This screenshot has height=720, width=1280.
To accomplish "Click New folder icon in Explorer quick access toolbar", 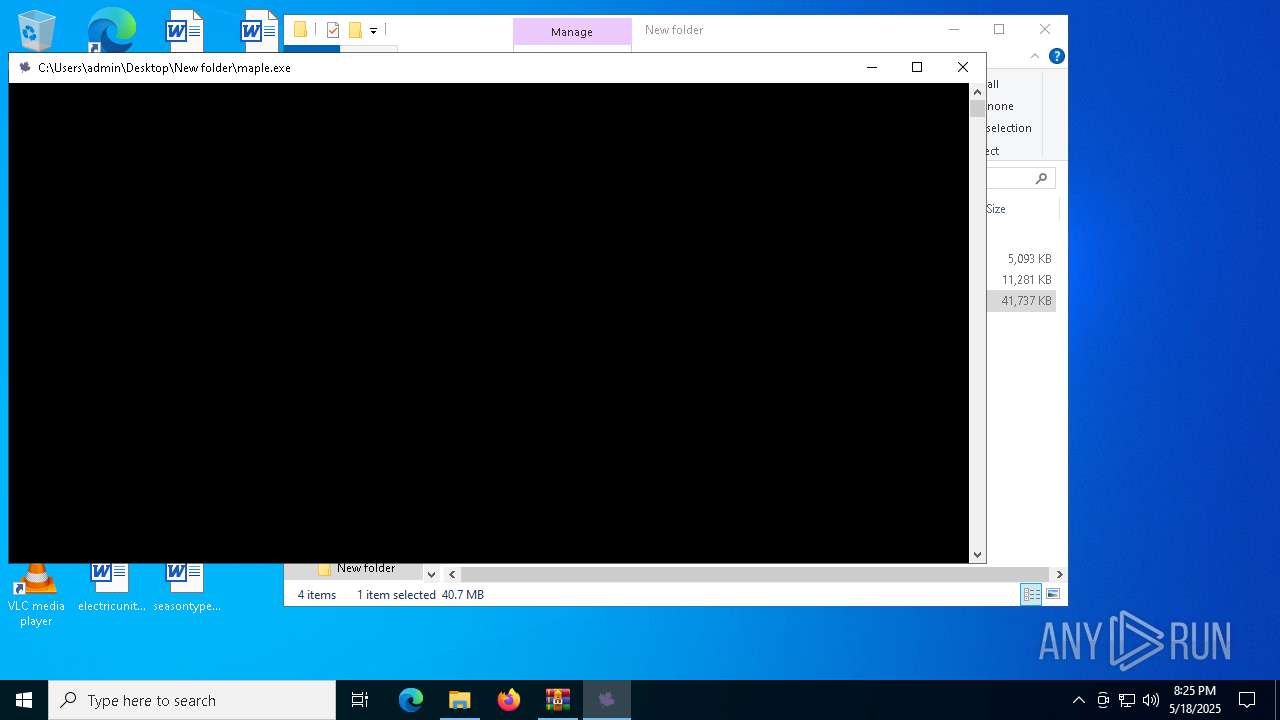I will click(355, 30).
